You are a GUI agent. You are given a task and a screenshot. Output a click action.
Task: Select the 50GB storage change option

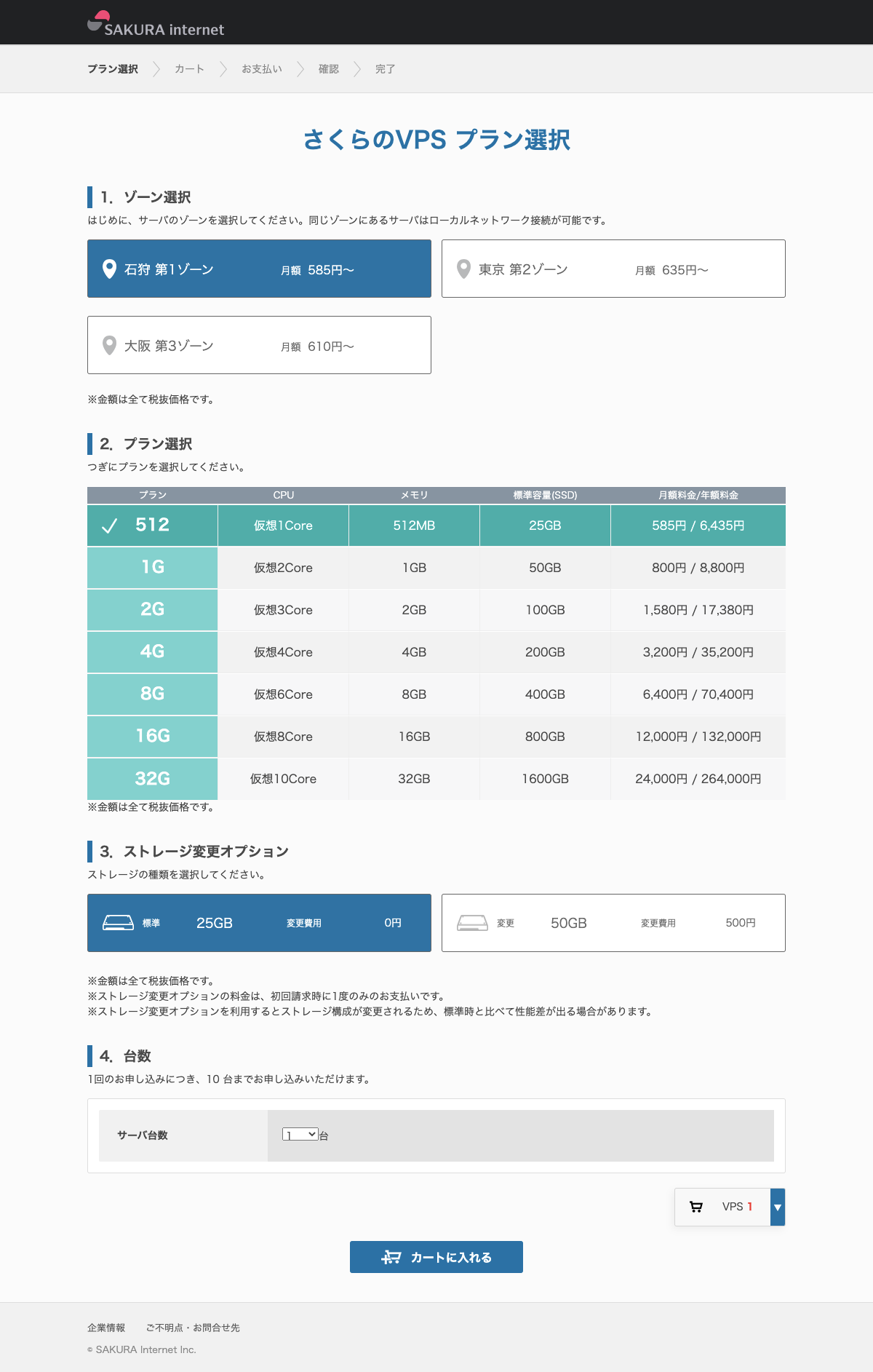click(613, 923)
